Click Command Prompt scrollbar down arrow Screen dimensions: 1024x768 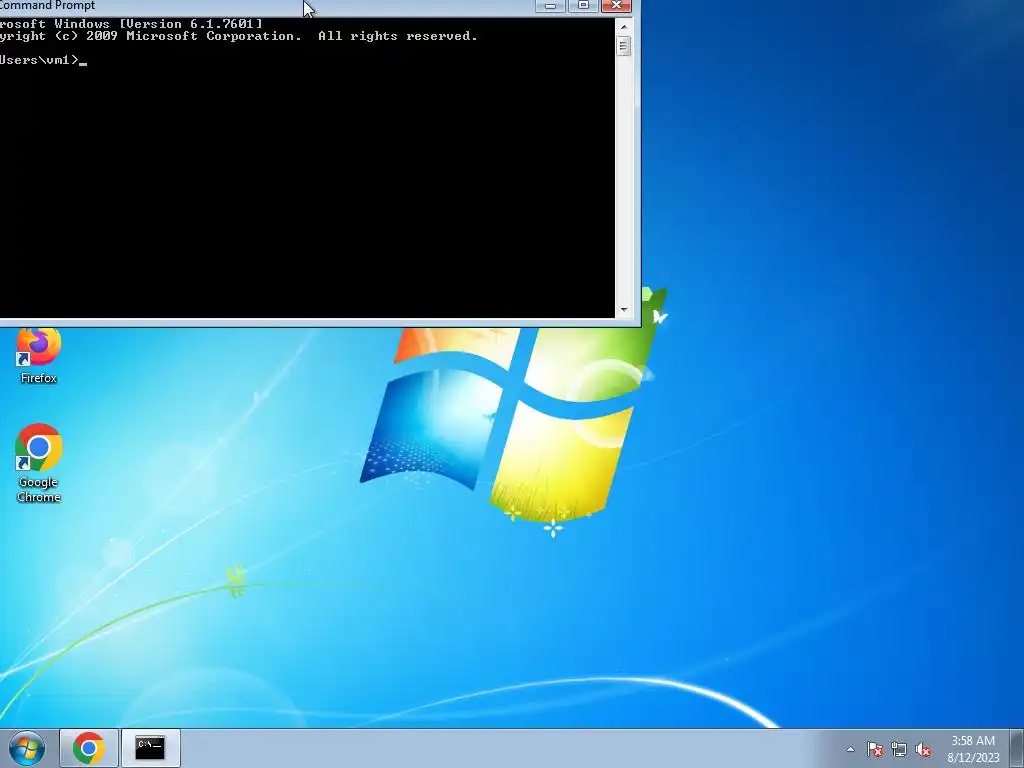click(624, 310)
